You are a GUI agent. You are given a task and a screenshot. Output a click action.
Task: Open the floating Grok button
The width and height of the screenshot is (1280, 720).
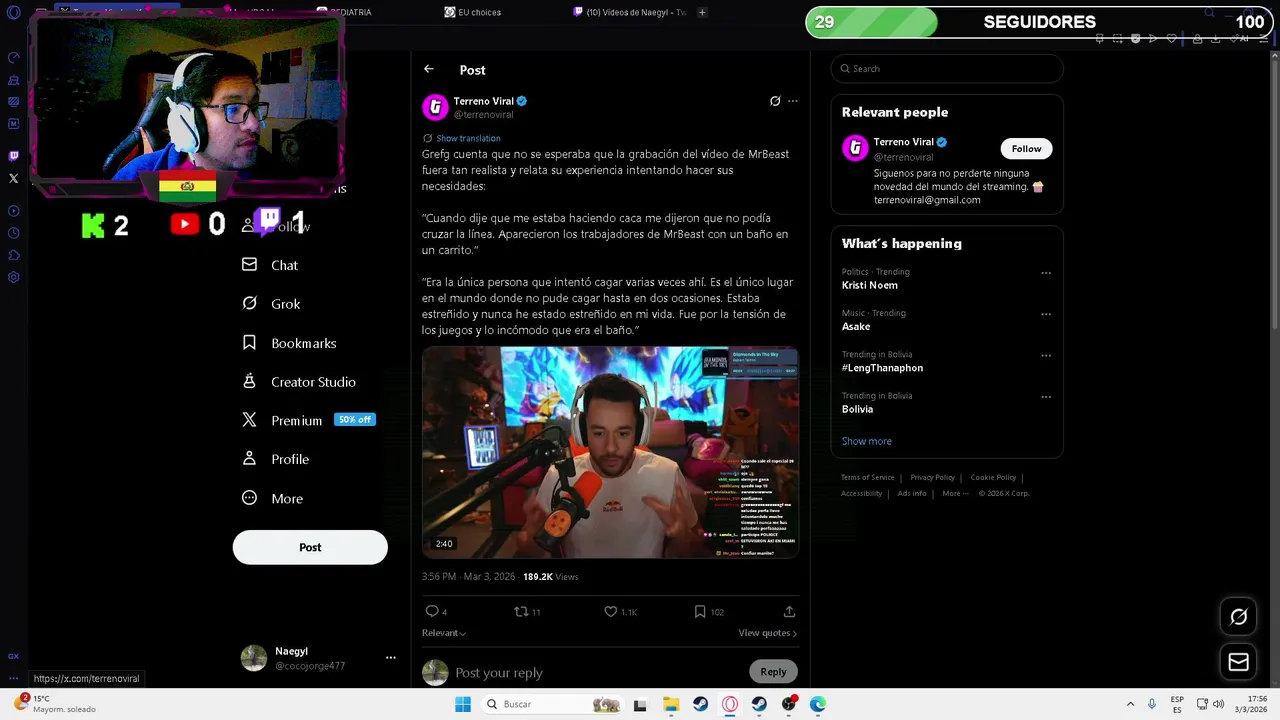pyautogui.click(x=1238, y=617)
